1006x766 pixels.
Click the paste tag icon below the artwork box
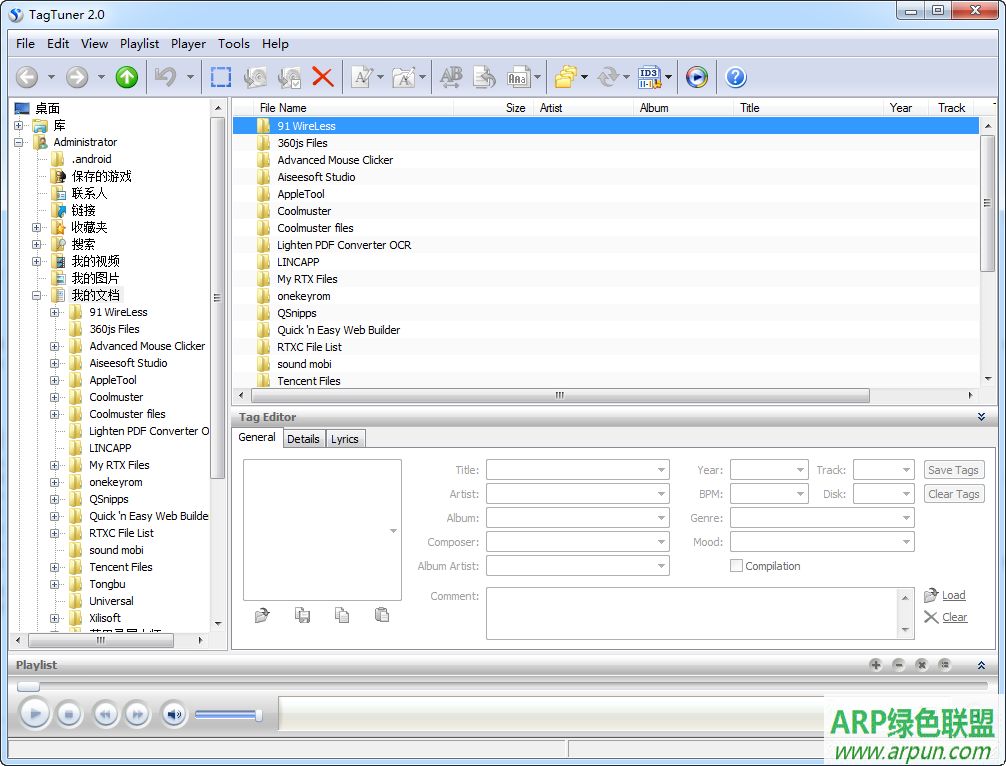[381, 614]
